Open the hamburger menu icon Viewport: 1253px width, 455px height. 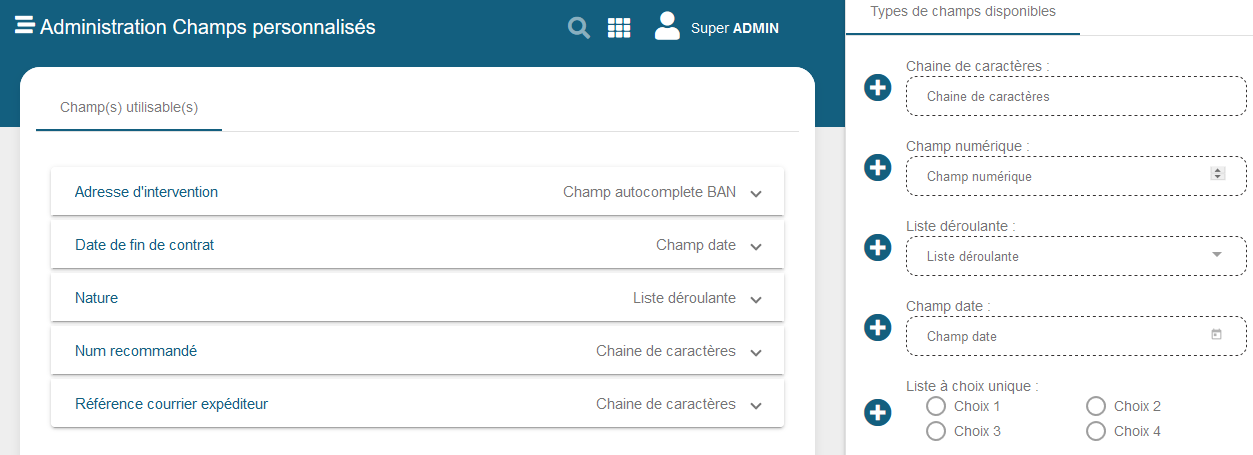(25, 26)
